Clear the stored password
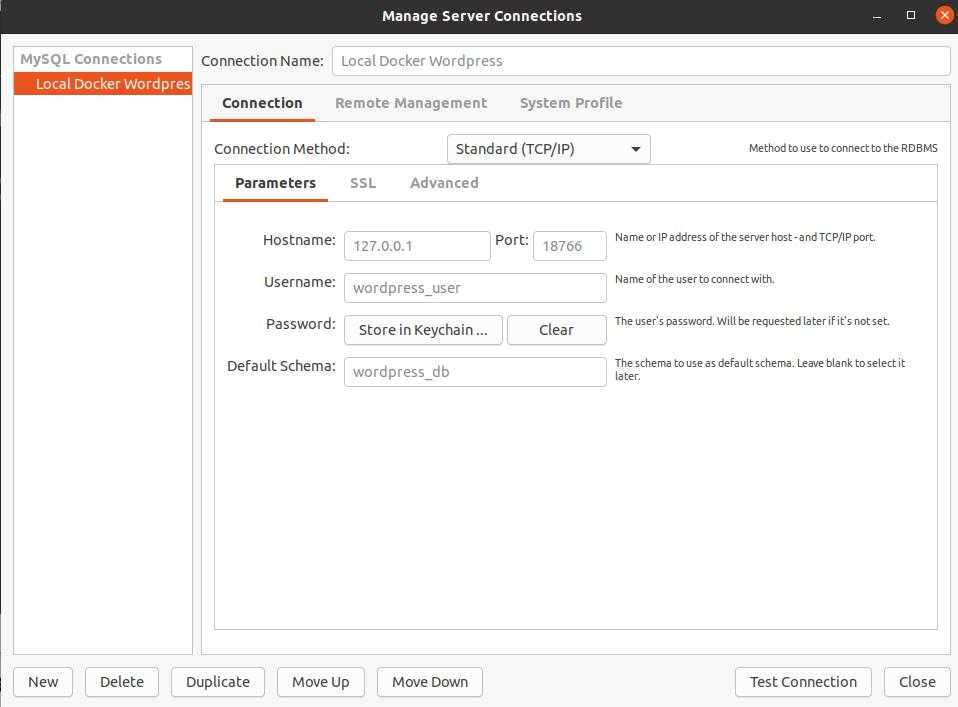Image resolution: width=958 pixels, height=707 pixels. [x=557, y=330]
